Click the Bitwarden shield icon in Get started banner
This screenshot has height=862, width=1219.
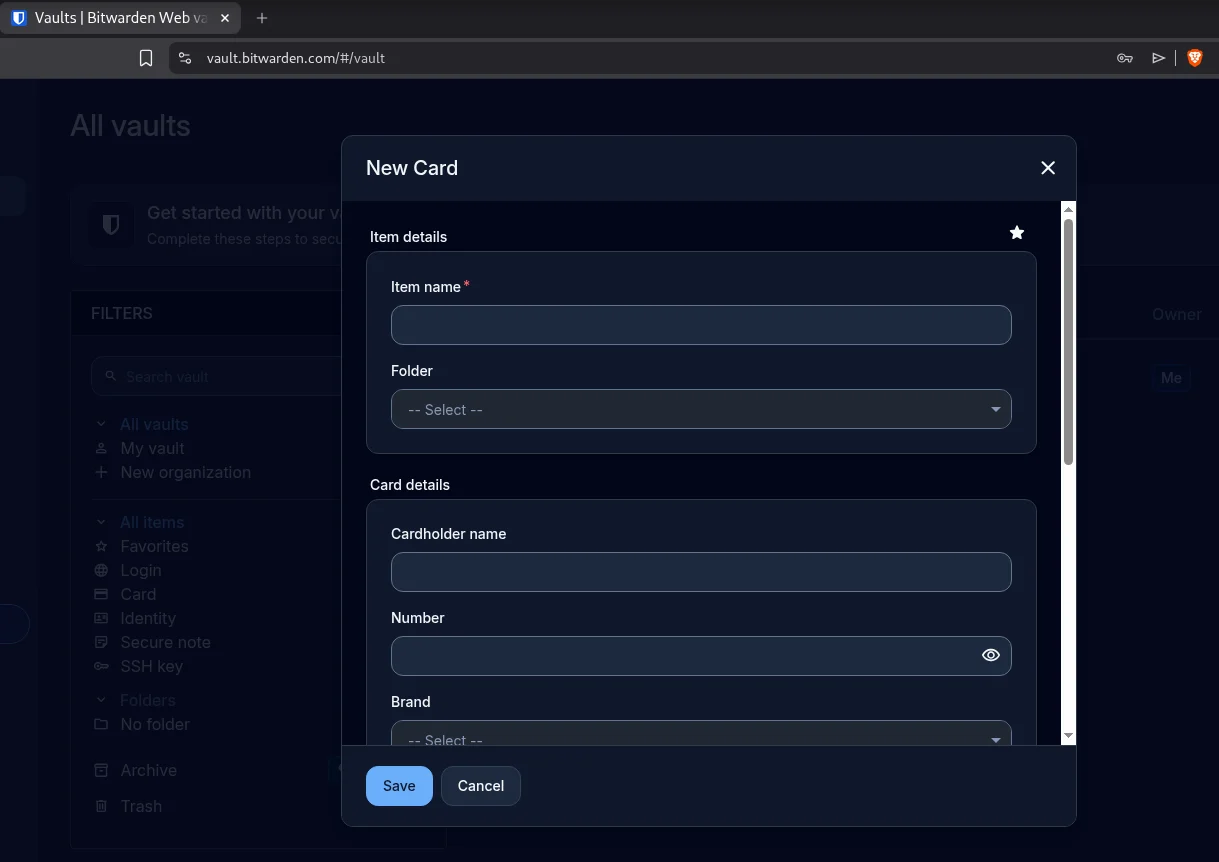(x=111, y=225)
